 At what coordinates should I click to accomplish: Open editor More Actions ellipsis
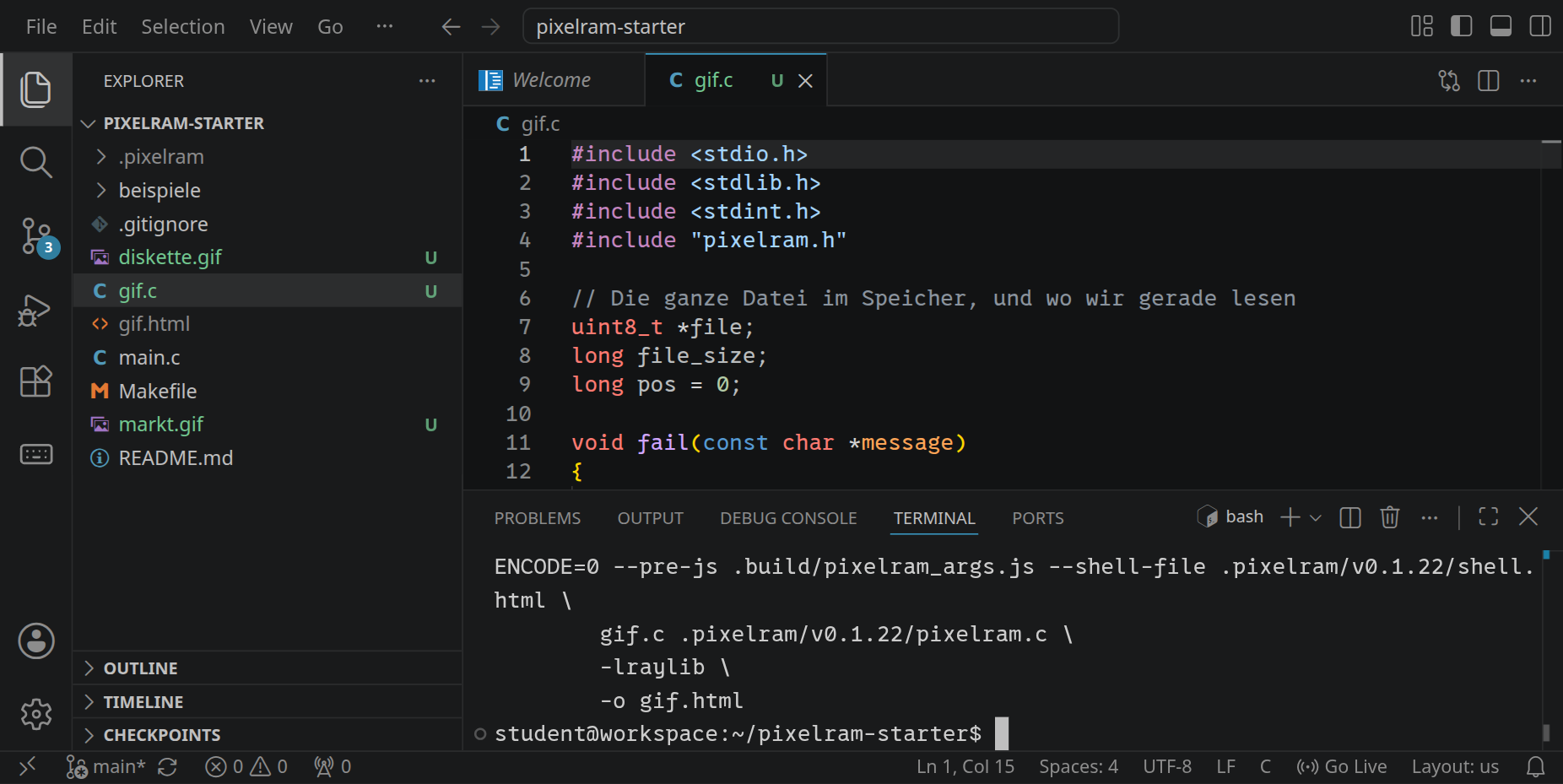click(1528, 81)
